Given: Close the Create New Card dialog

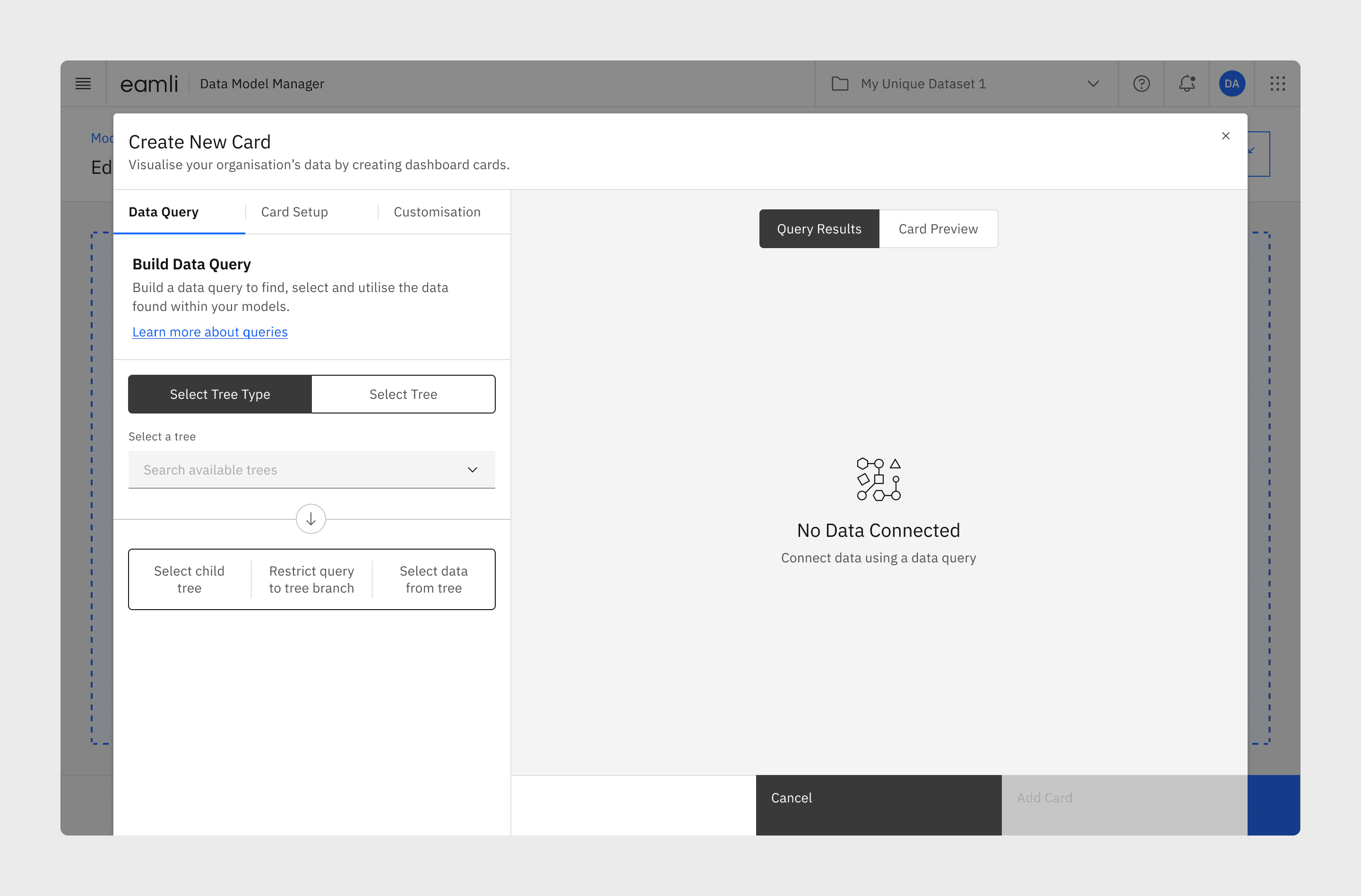Looking at the screenshot, I should coord(1225,136).
